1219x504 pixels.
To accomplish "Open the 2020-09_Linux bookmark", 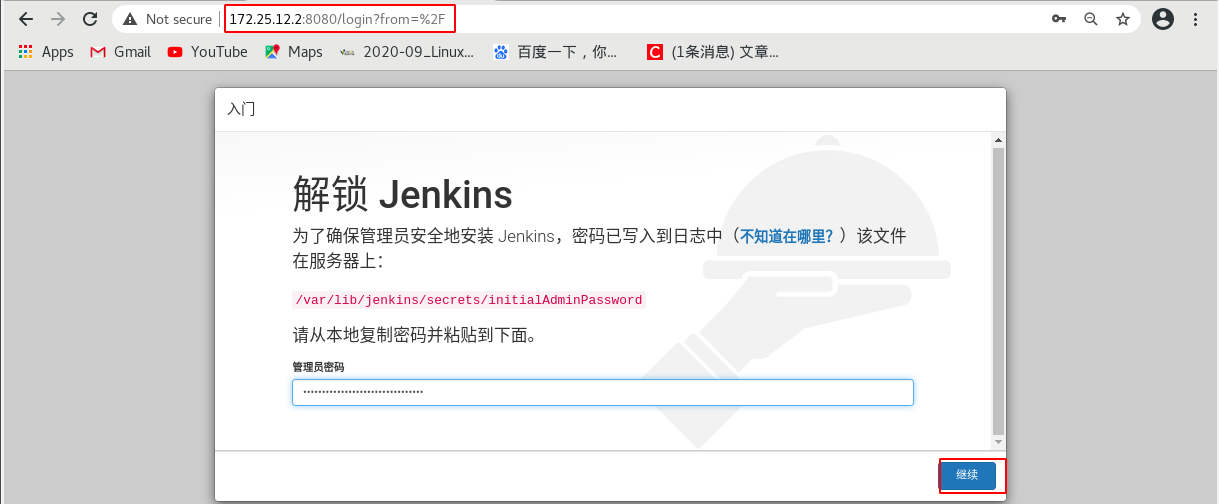I will coord(407,52).
